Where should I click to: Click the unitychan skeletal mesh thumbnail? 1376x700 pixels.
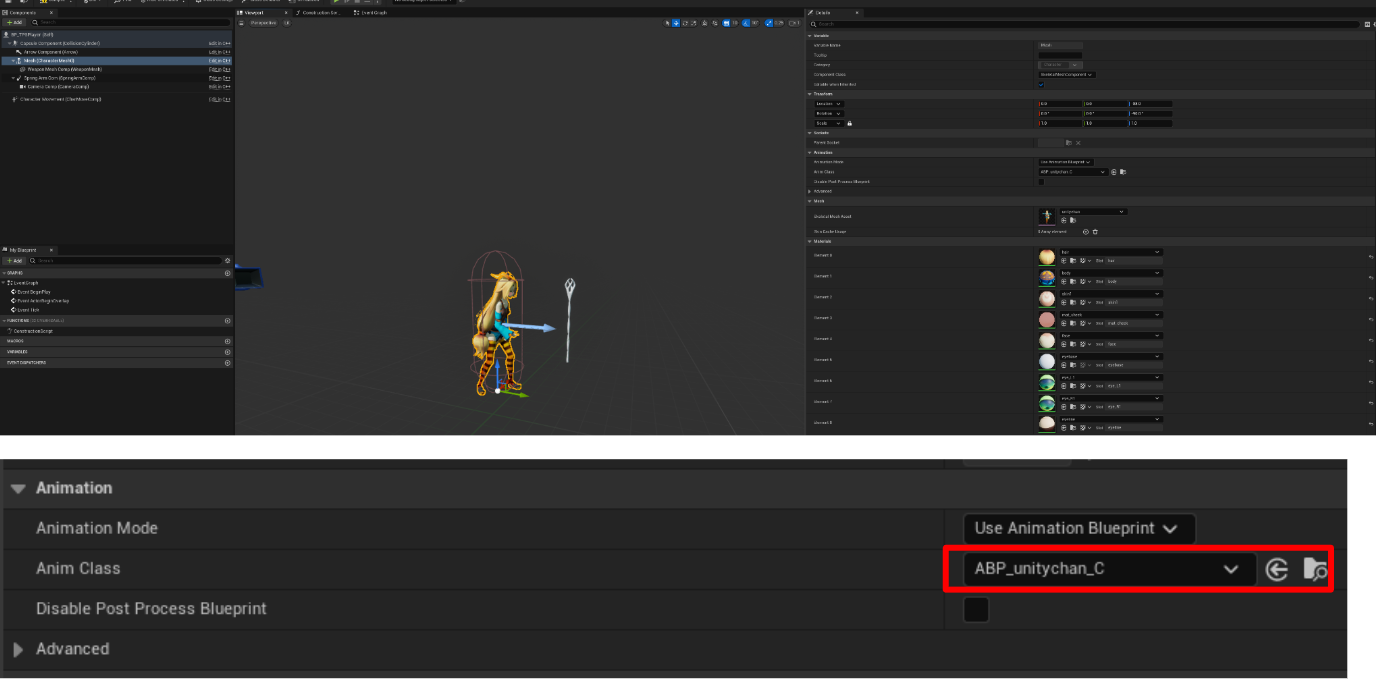tap(1047, 216)
